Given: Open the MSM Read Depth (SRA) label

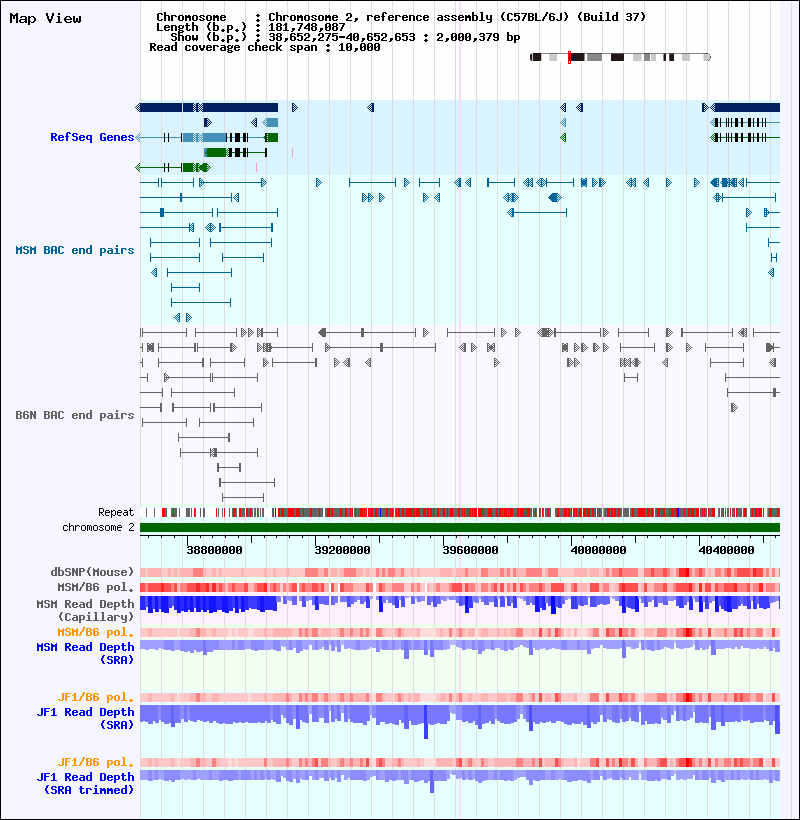Looking at the screenshot, I should tap(85, 653).
